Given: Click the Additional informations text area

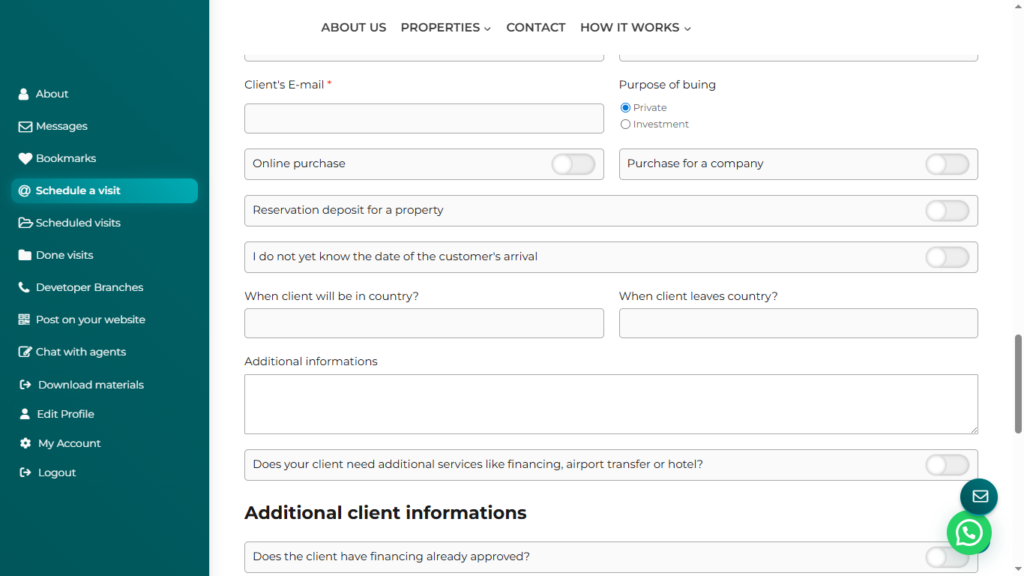Looking at the screenshot, I should point(610,404).
